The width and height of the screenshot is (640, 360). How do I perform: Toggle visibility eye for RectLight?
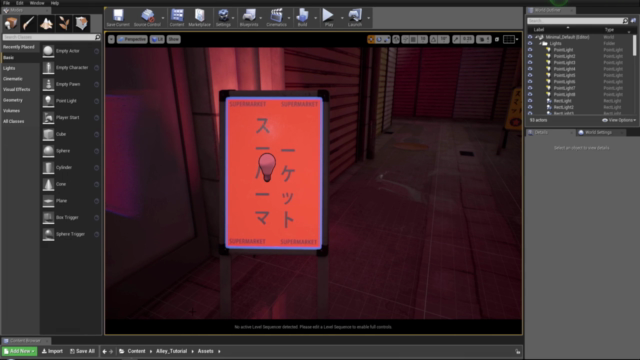[530, 101]
